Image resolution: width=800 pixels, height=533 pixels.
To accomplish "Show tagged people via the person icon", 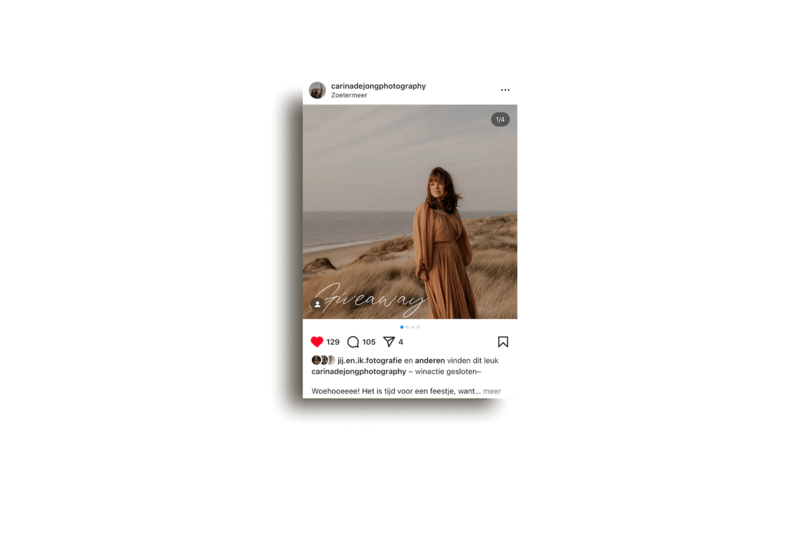I will tap(317, 304).
